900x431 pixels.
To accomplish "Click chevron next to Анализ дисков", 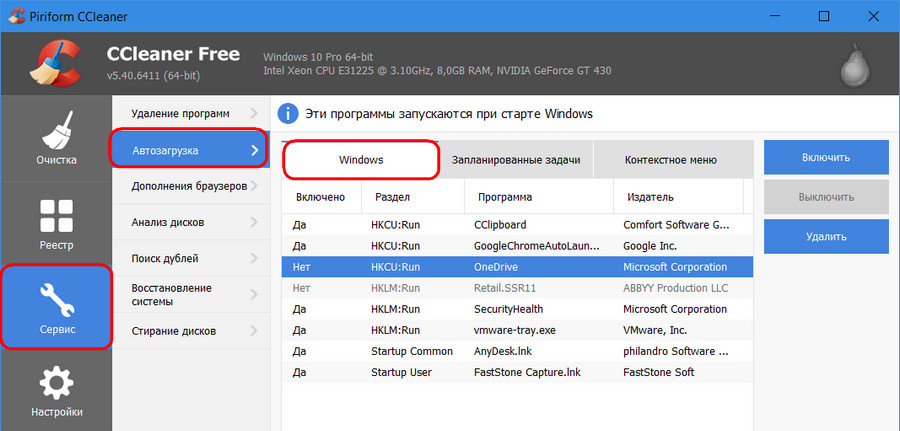I will (x=254, y=222).
